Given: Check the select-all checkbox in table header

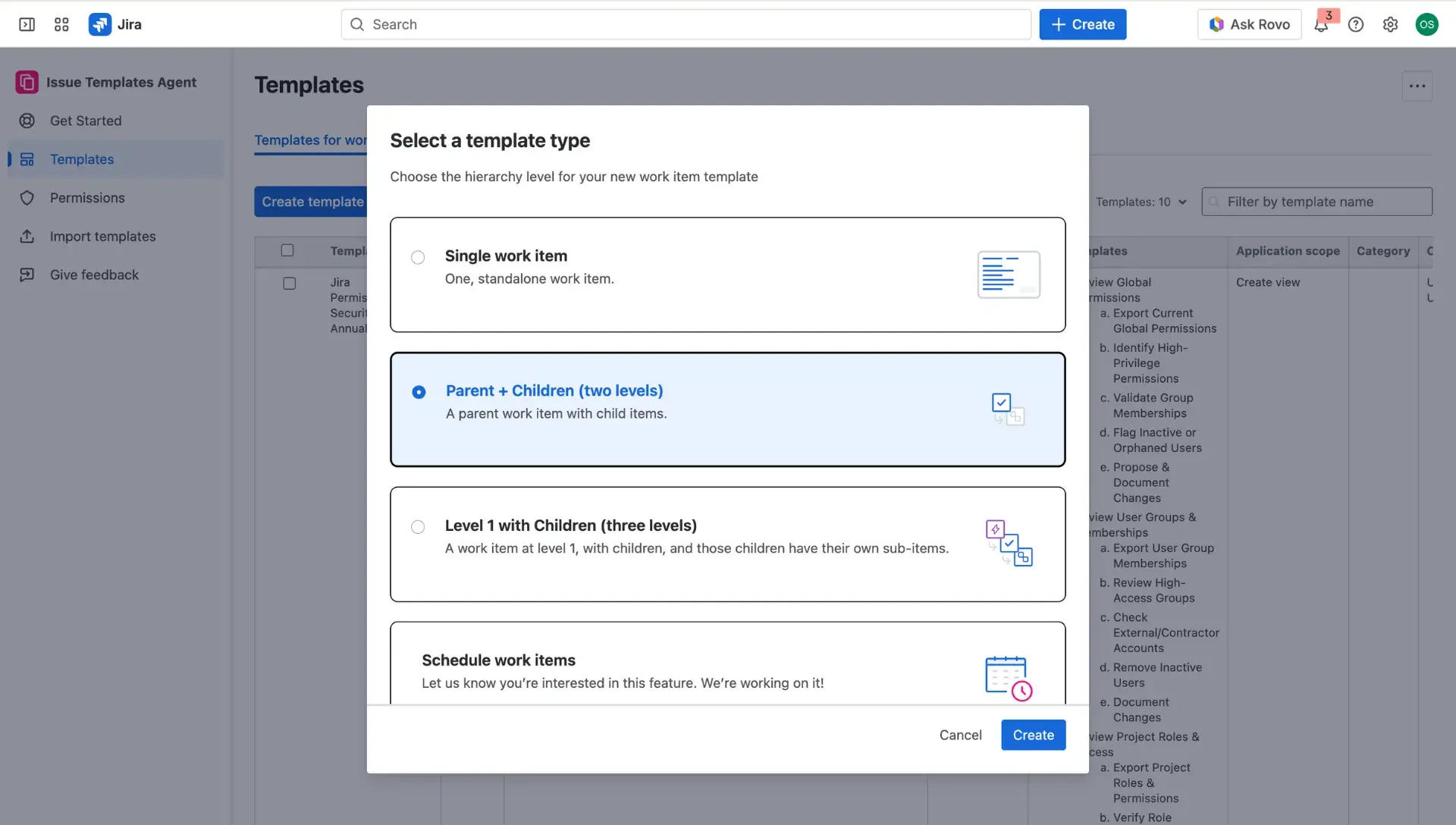Looking at the screenshot, I should pos(287,250).
